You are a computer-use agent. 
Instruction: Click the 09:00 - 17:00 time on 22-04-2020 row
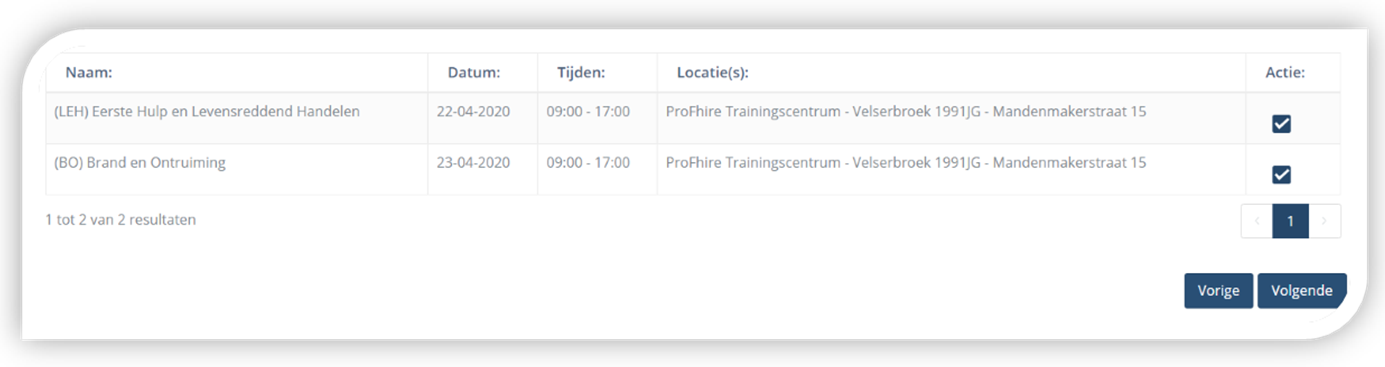point(588,111)
